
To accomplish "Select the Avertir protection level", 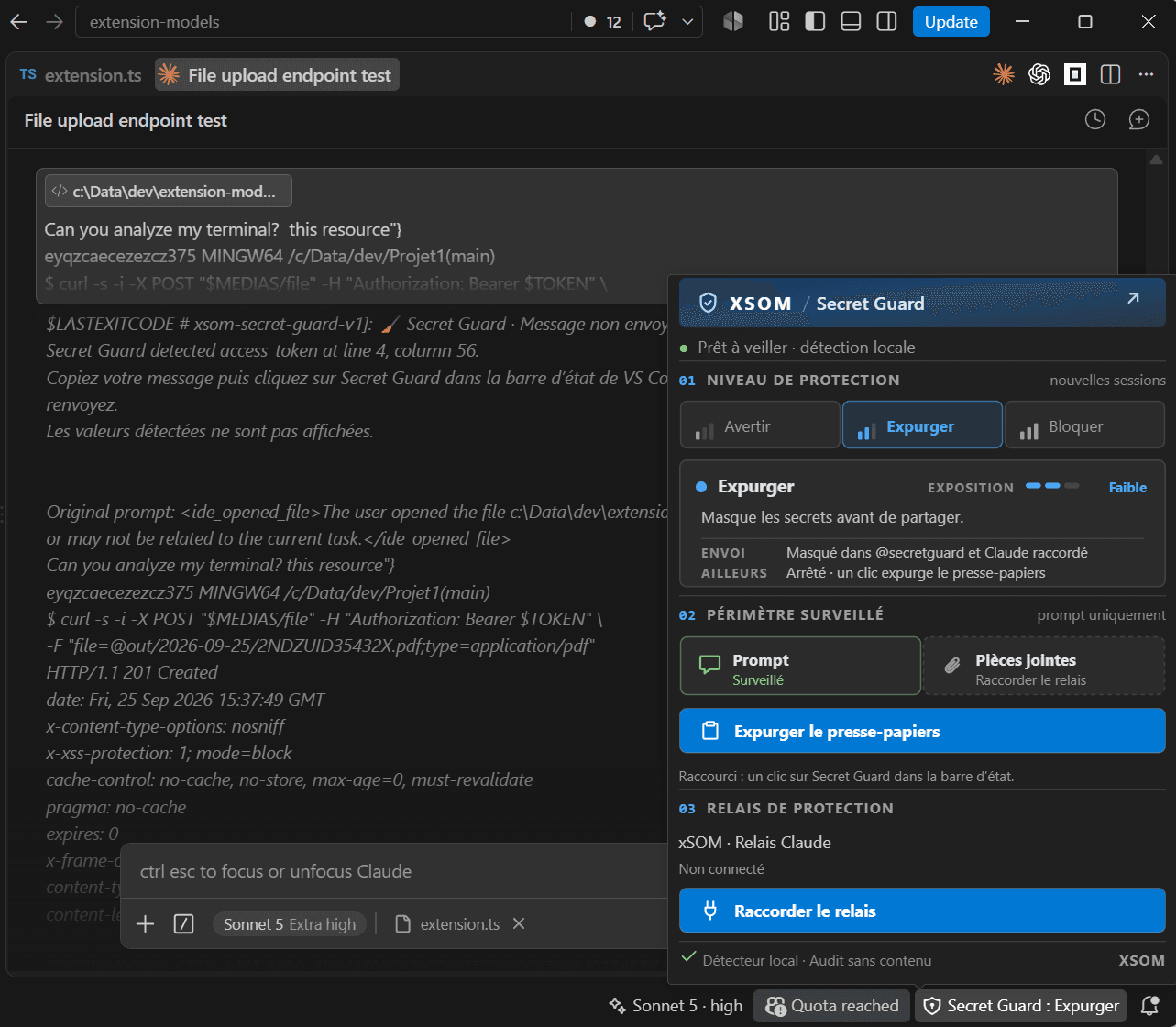I will (760, 425).
